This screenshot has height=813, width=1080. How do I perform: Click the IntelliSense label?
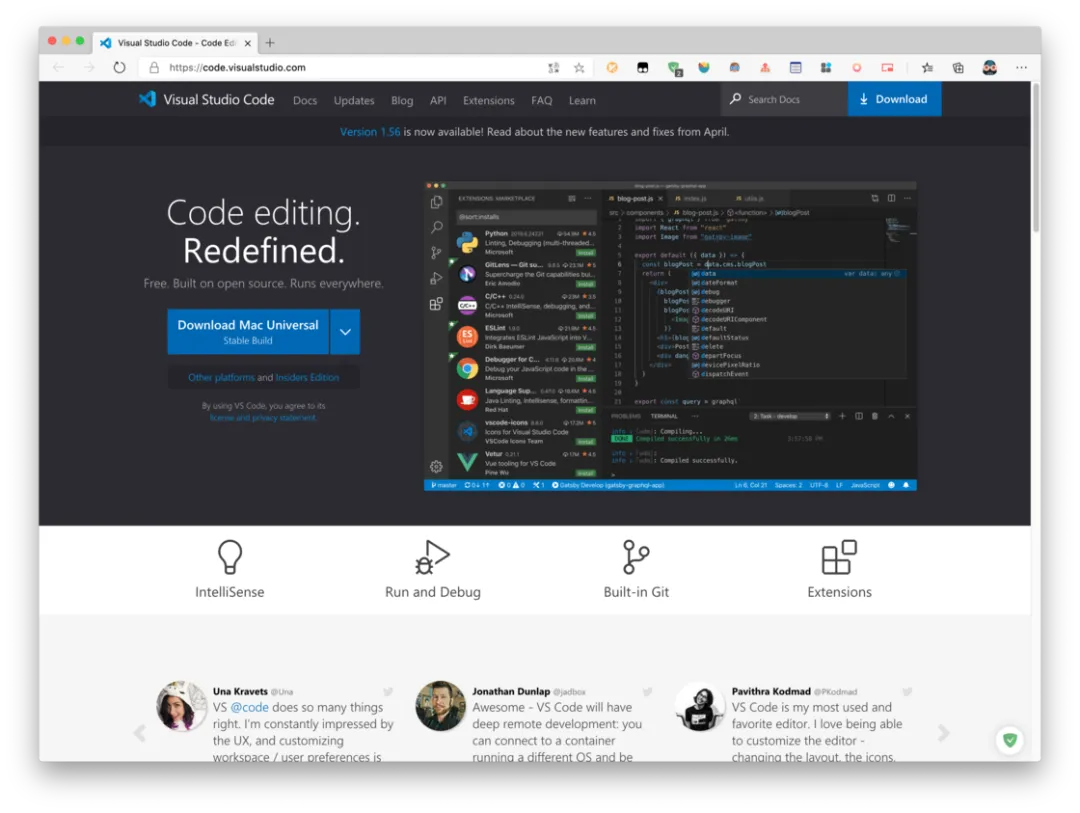[230, 592]
